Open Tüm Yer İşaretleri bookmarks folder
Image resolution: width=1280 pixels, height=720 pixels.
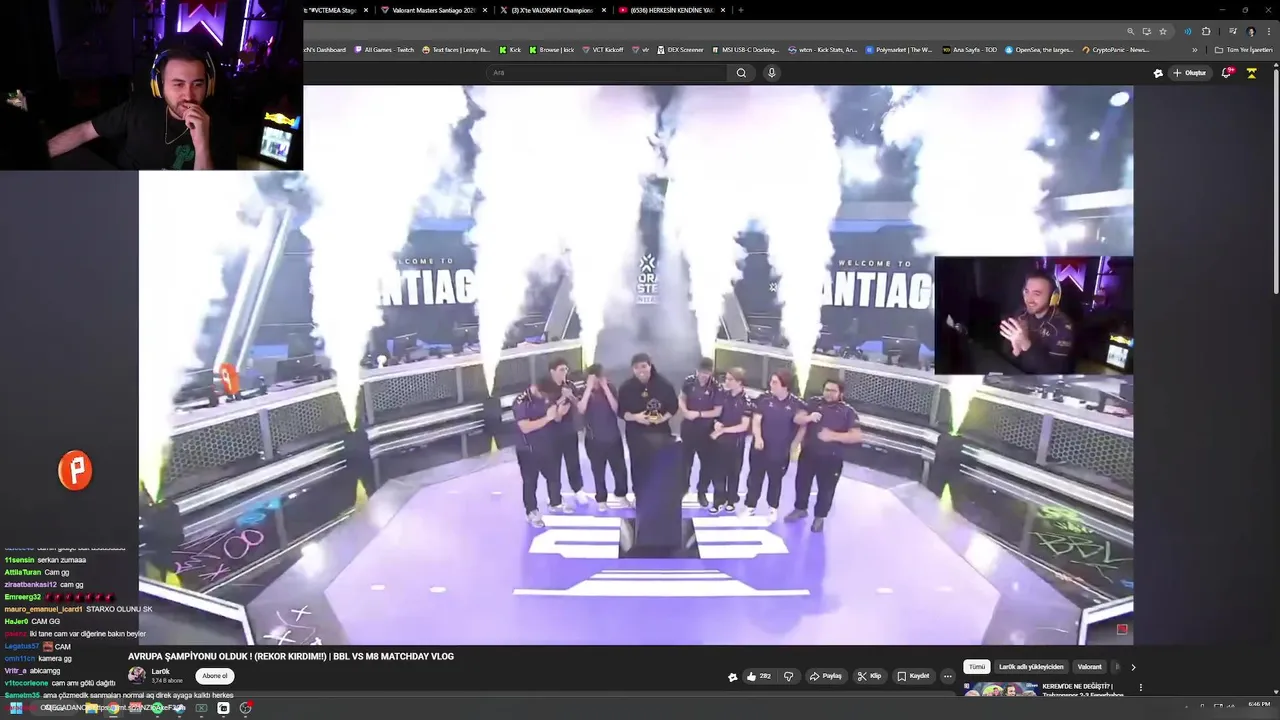coord(1243,49)
